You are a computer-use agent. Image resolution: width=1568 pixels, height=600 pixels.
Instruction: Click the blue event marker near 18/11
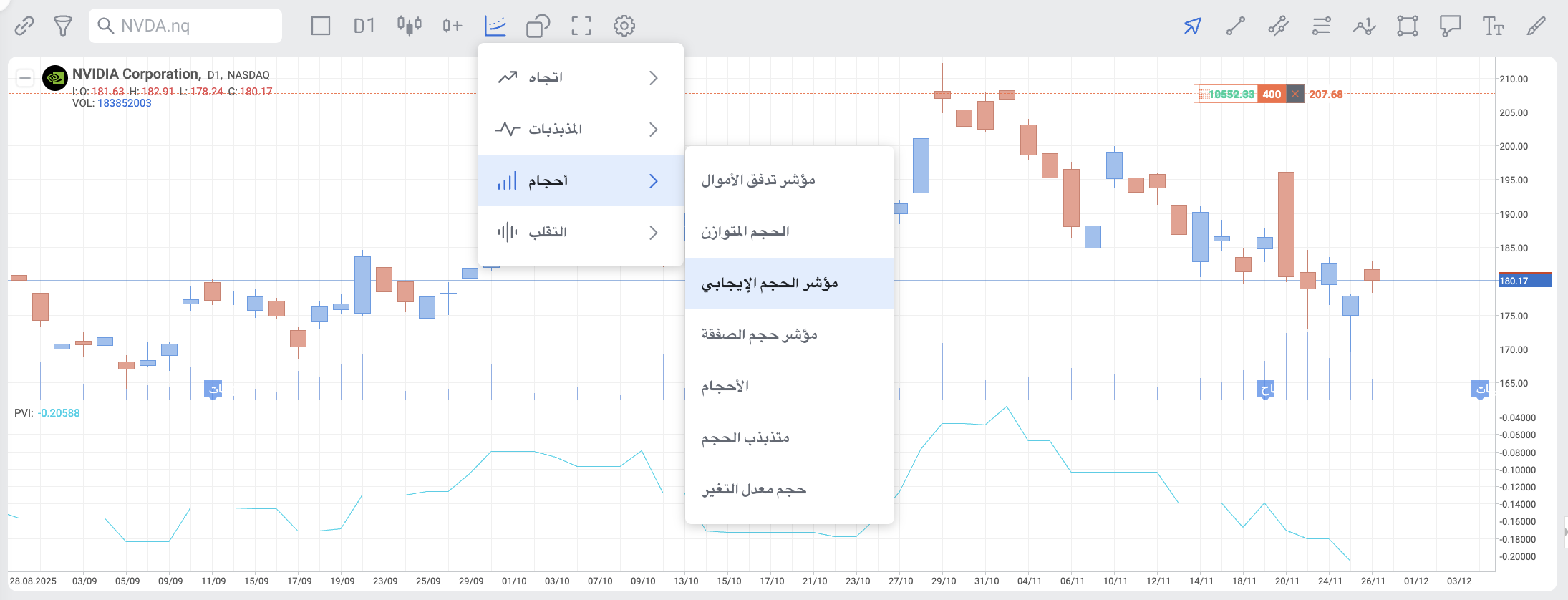tap(1266, 389)
